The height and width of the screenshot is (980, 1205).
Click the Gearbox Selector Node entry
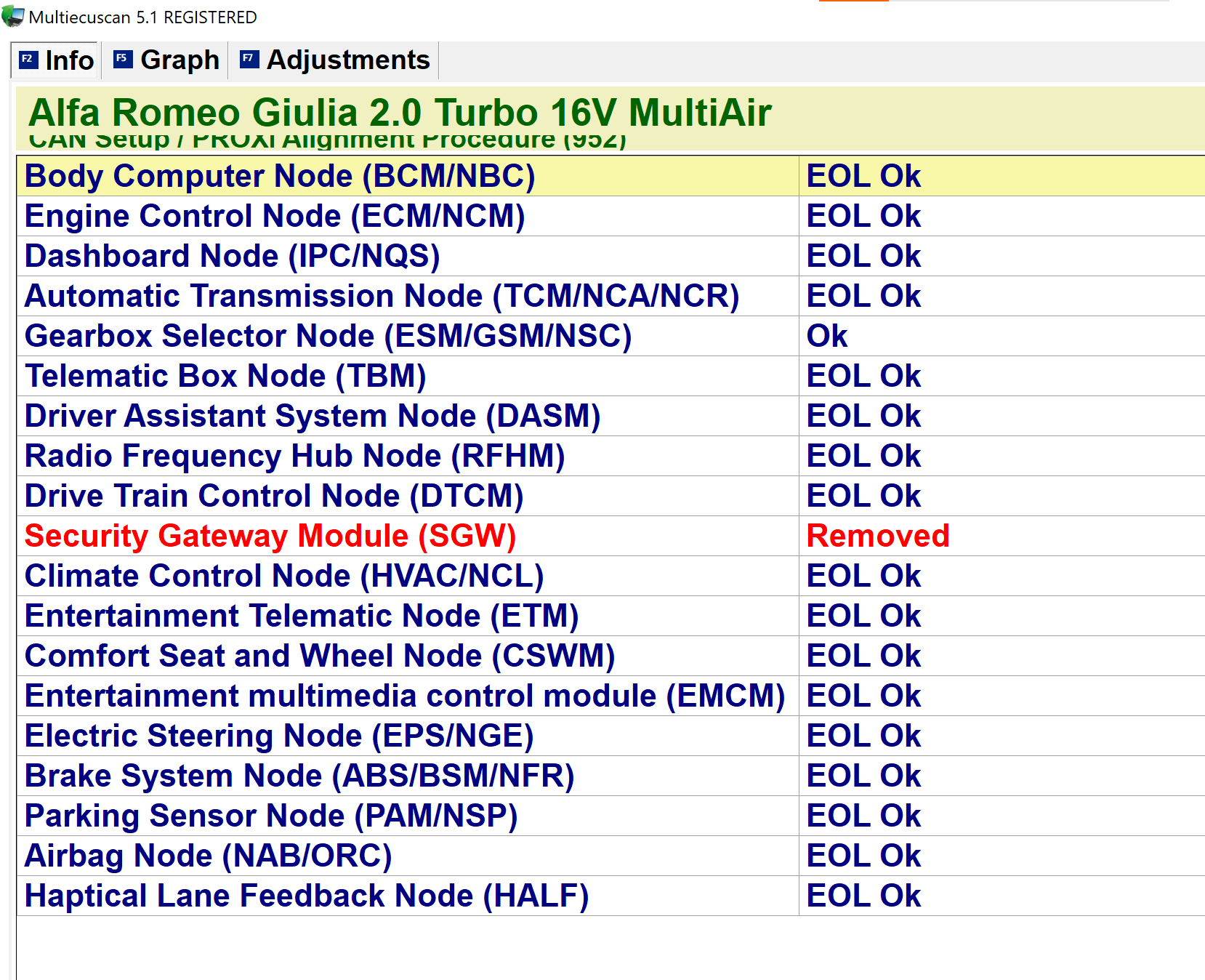tap(327, 336)
